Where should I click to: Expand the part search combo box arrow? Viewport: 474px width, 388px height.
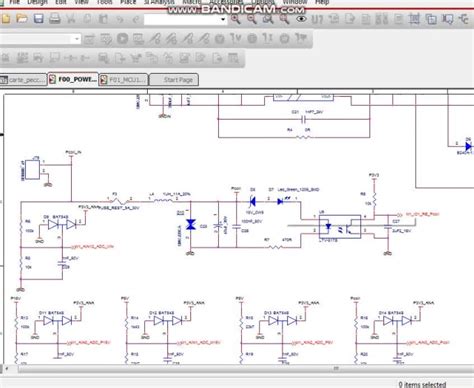223,20
